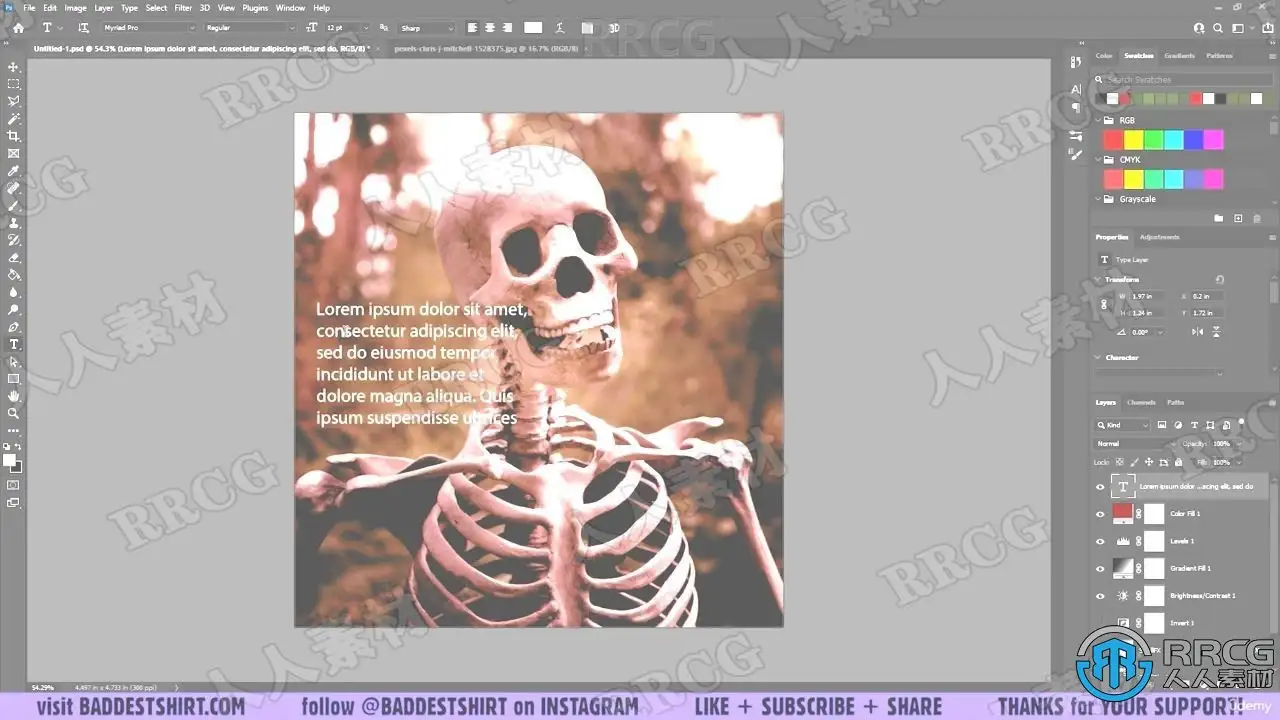
Task: Flip horizontal in Transform properties
Action: pyautogui.click(x=1198, y=331)
